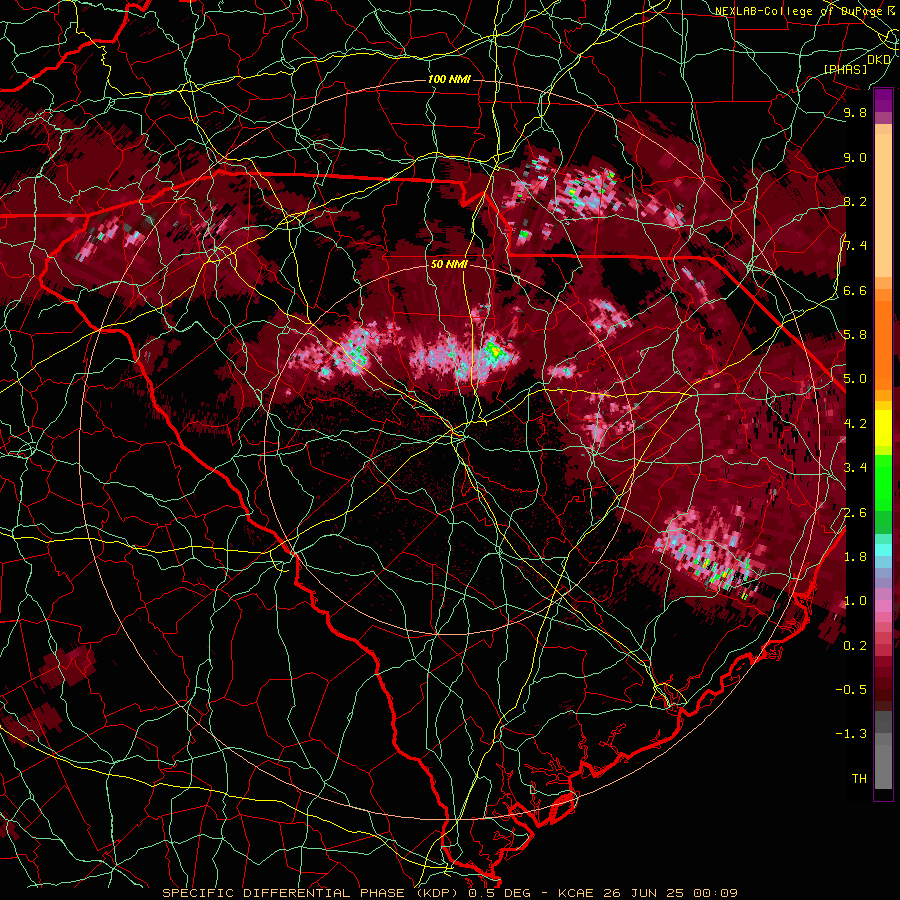
Task: Click the "1.0" scale value
Action: tap(855, 601)
